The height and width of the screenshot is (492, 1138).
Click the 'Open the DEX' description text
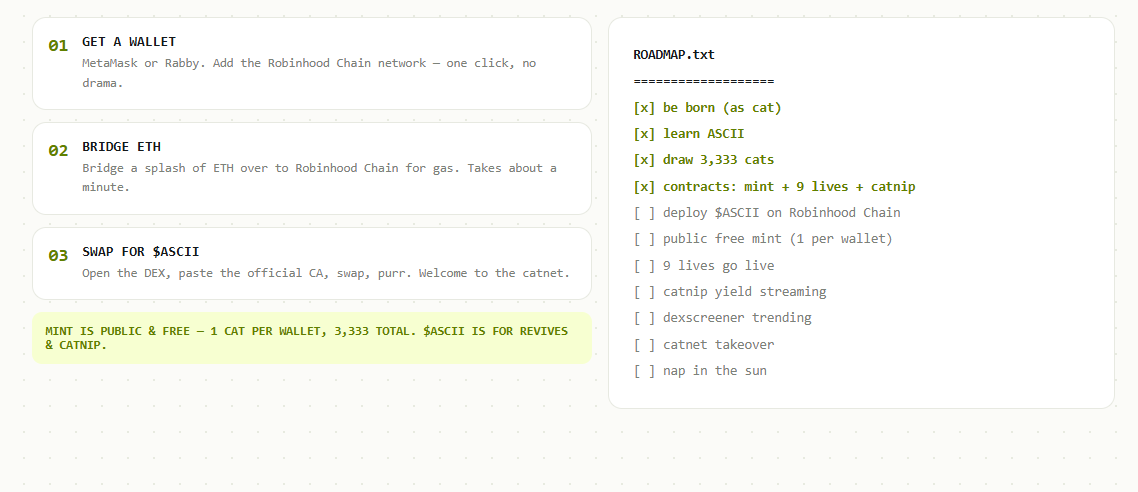coord(326,274)
